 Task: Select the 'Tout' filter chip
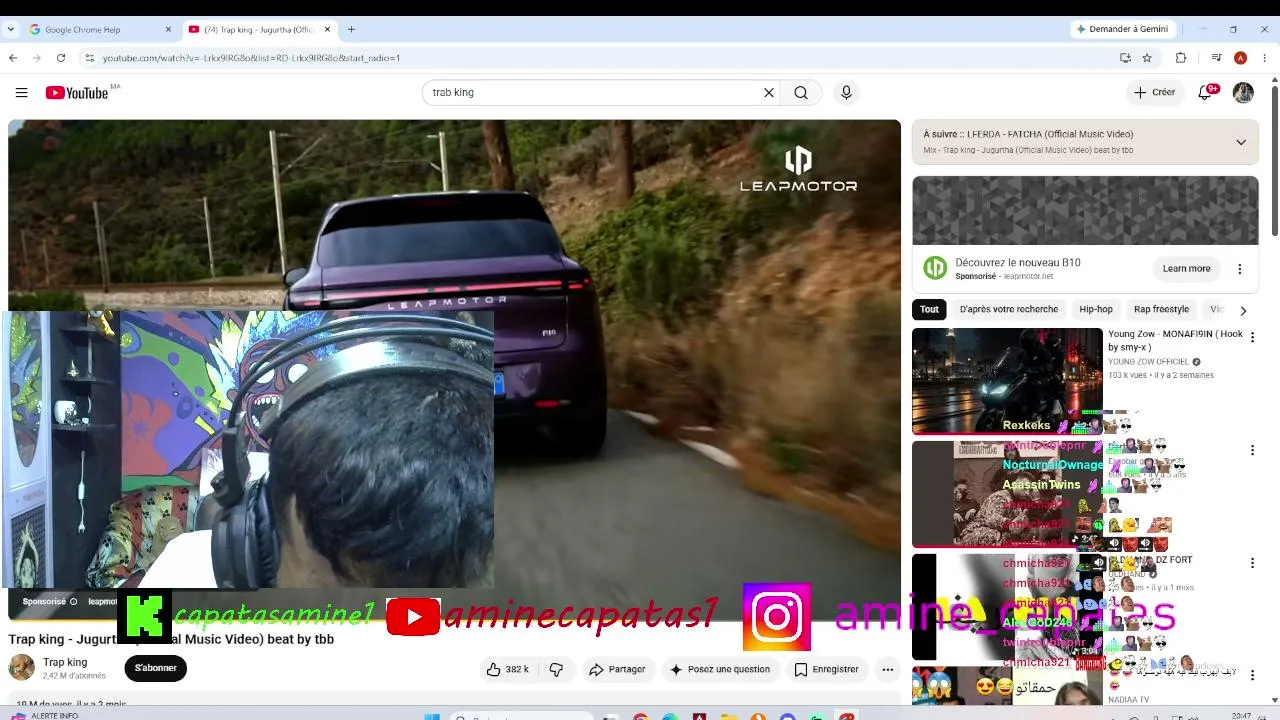point(929,310)
